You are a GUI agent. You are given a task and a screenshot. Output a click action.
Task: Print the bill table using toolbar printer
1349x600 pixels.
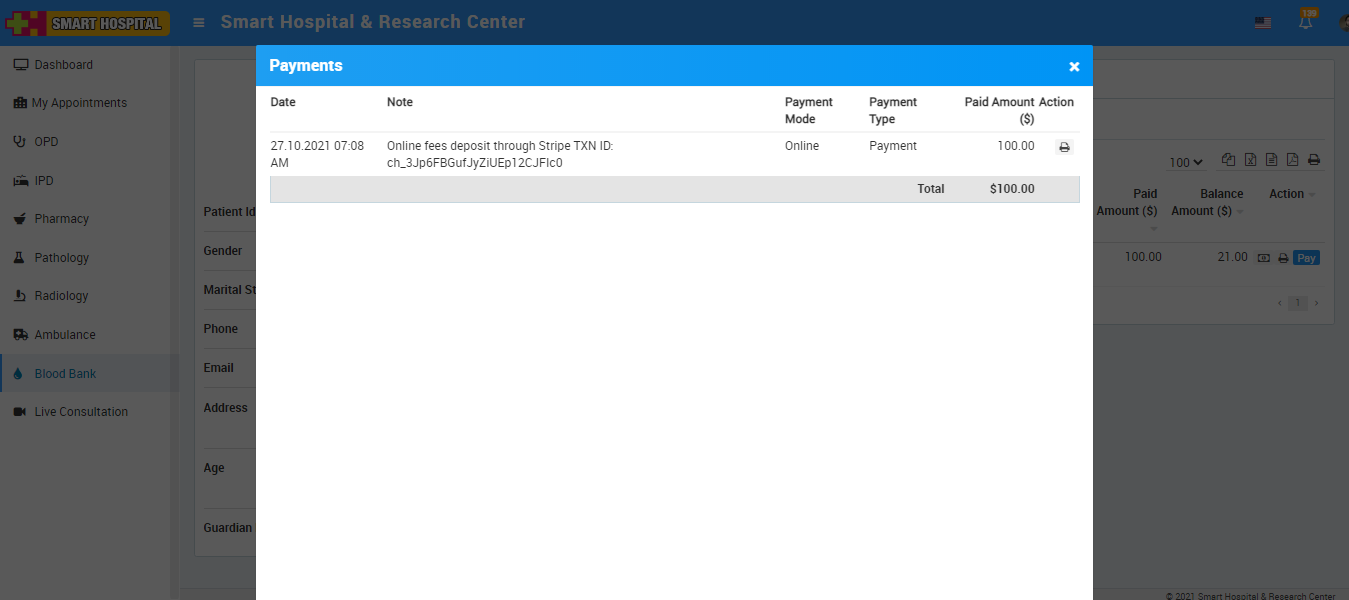tap(1314, 160)
